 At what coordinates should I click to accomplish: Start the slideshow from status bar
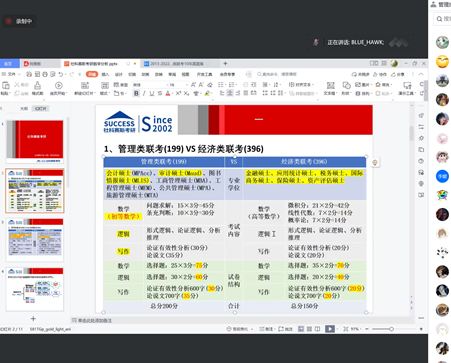tap(330, 329)
